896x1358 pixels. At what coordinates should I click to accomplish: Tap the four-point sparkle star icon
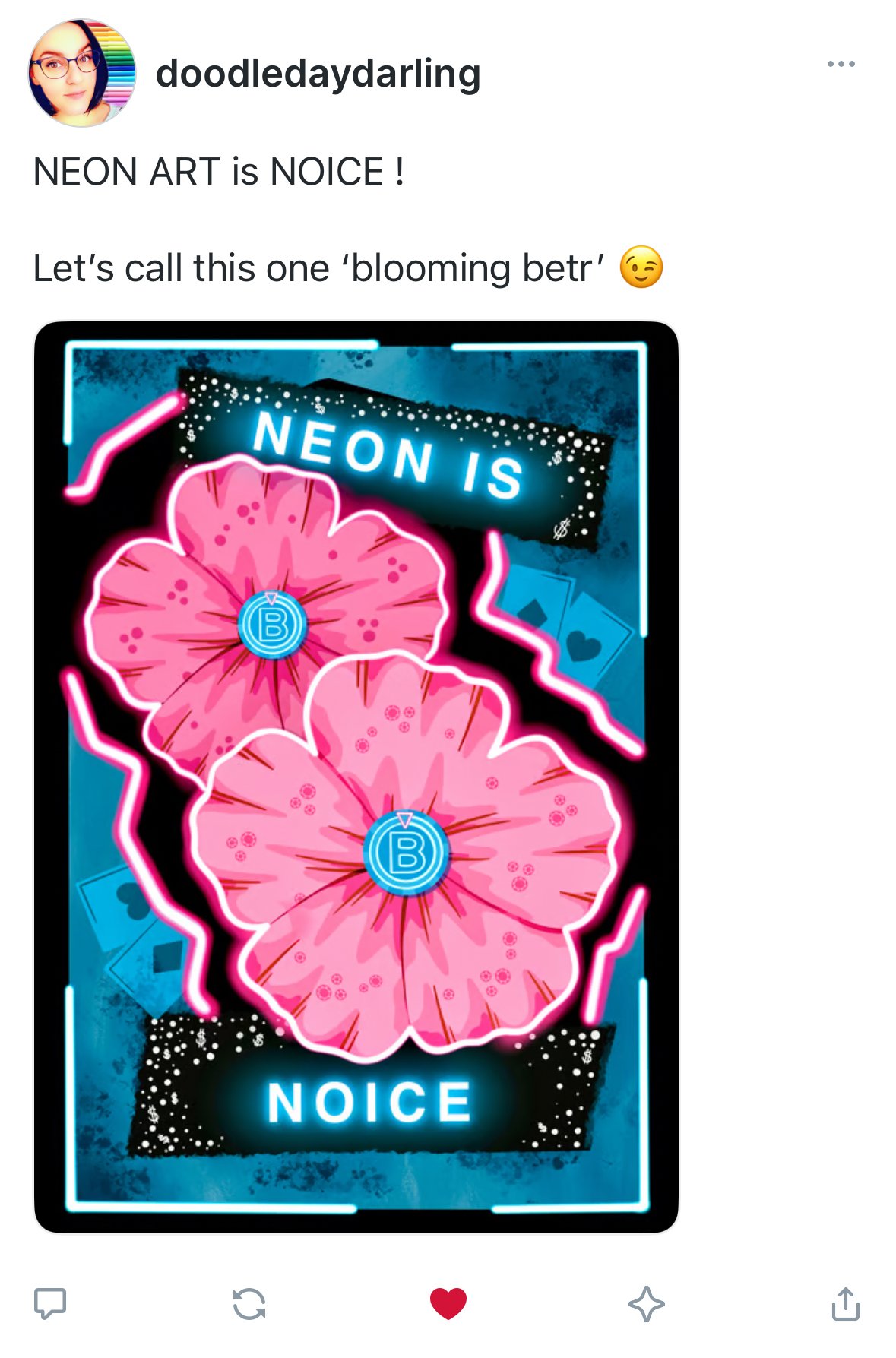[646, 1303]
